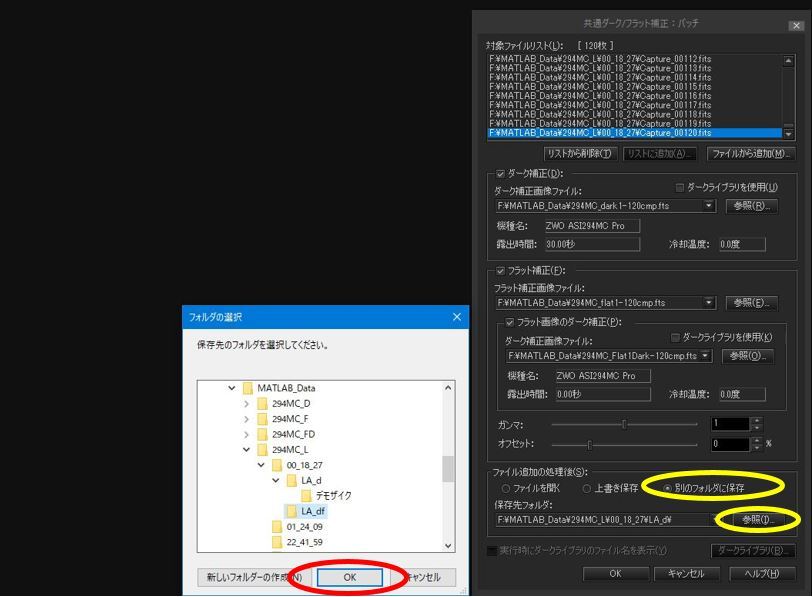Click 参照(R) browse button for dark file
Image resolution: width=812 pixels, height=597 pixels.
point(751,206)
